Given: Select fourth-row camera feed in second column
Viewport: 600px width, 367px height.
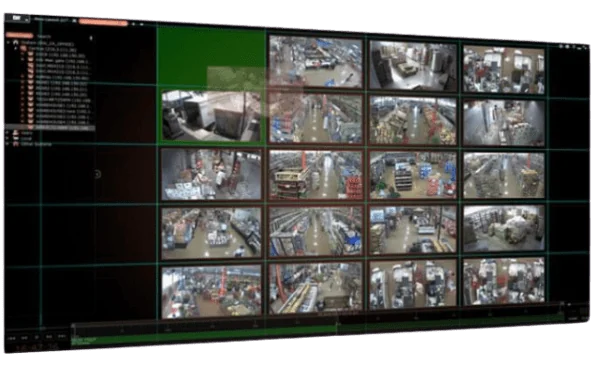Looking at the screenshot, I should 316,231.
